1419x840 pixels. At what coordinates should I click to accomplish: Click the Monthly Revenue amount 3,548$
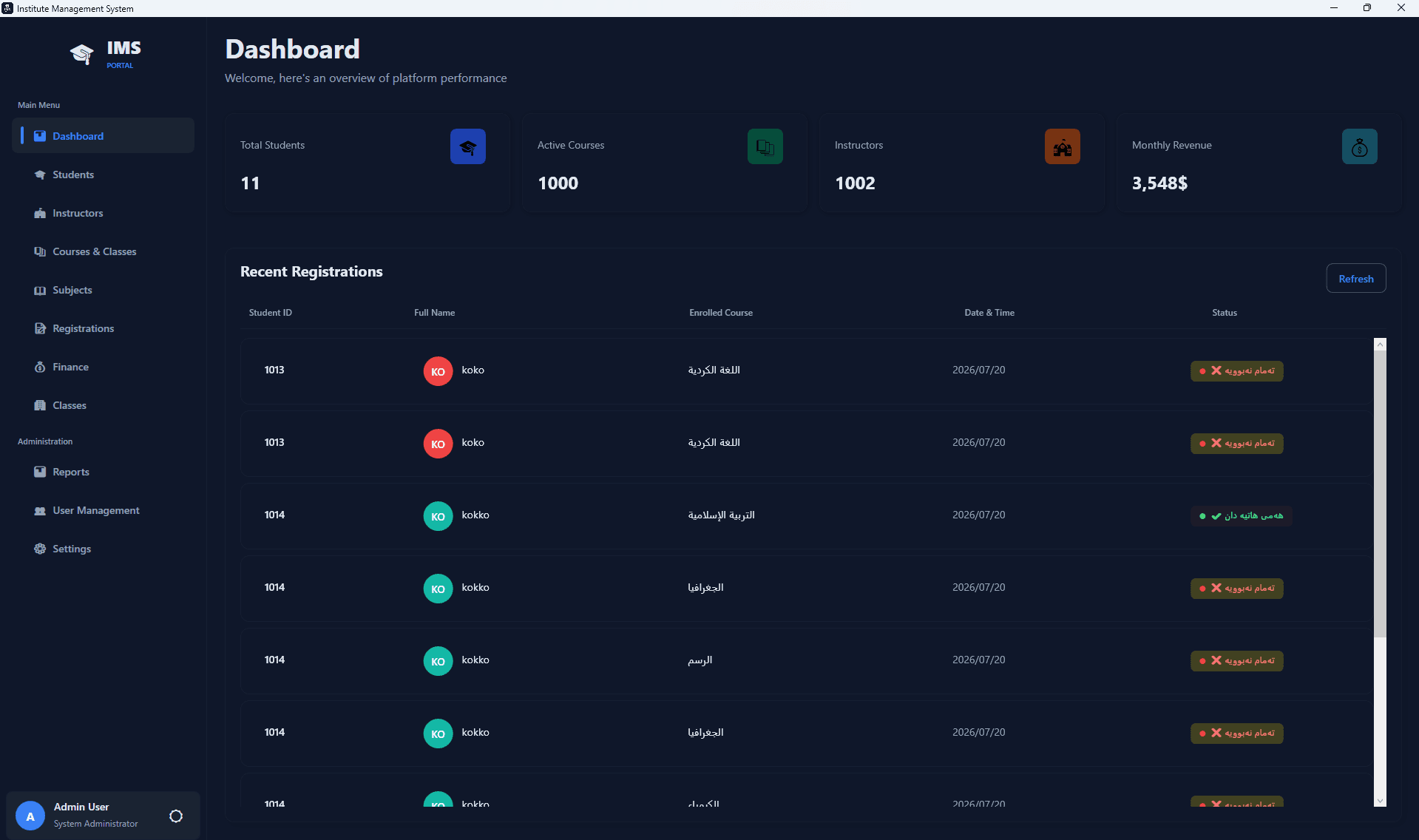[x=1159, y=183]
